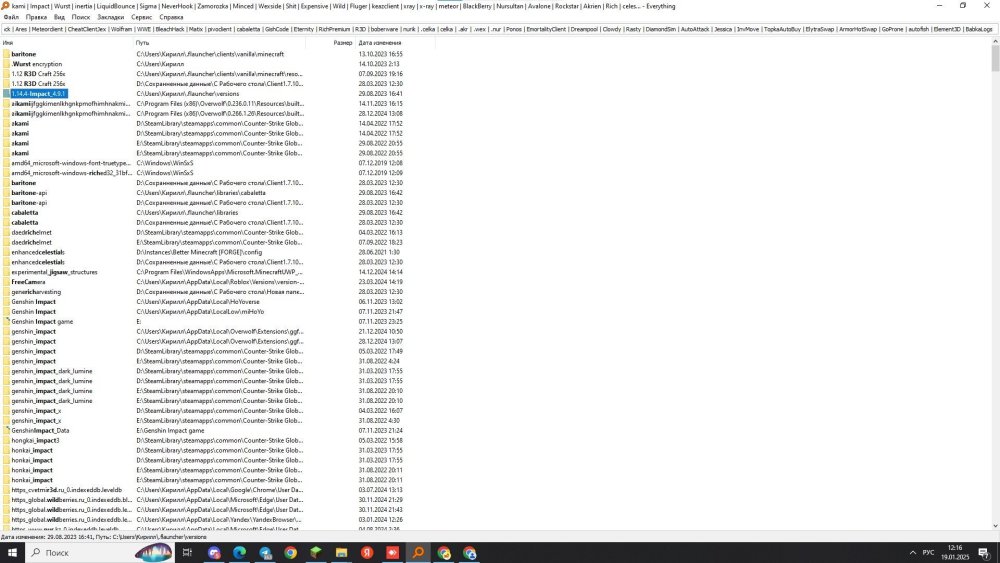1000x563 pixels.
Task: Click folder icon of experimental_jigsaw_structures row
Action: coord(6,272)
